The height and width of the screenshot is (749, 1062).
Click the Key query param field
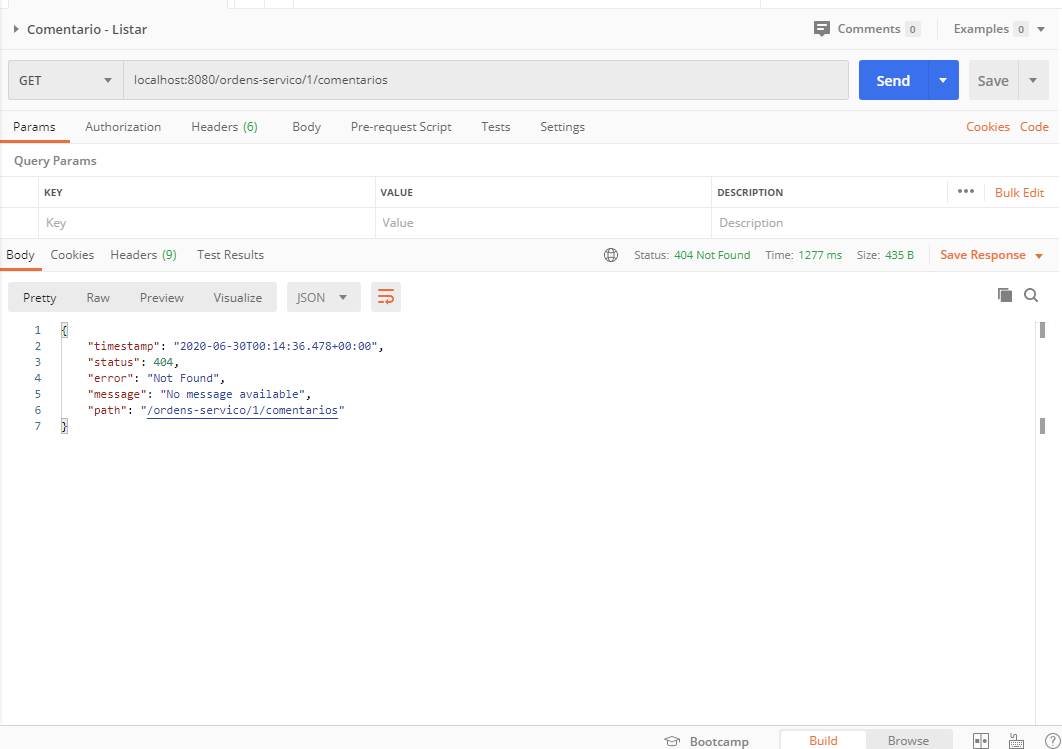tap(207, 223)
